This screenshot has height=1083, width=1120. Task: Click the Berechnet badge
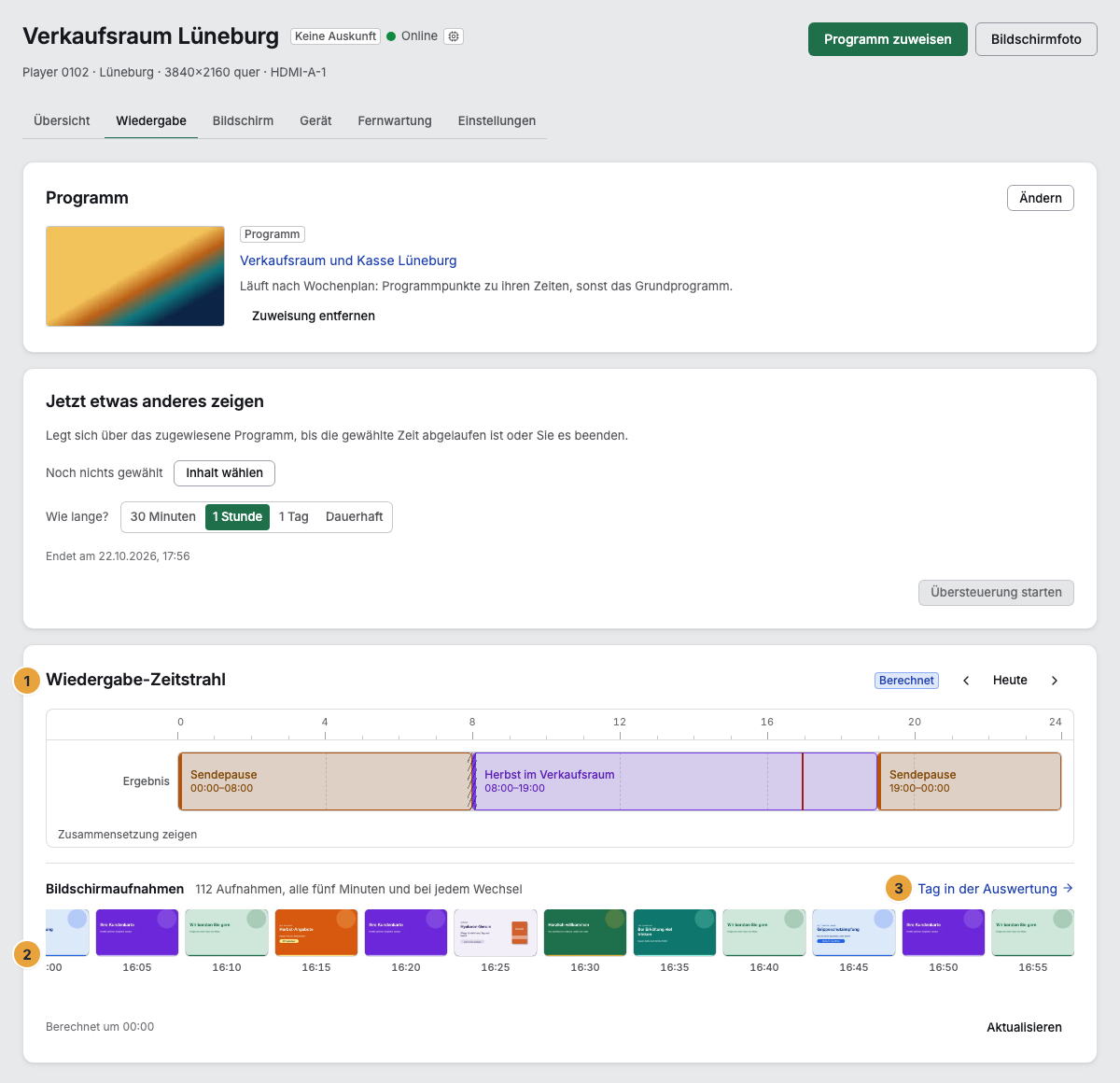(906, 681)
